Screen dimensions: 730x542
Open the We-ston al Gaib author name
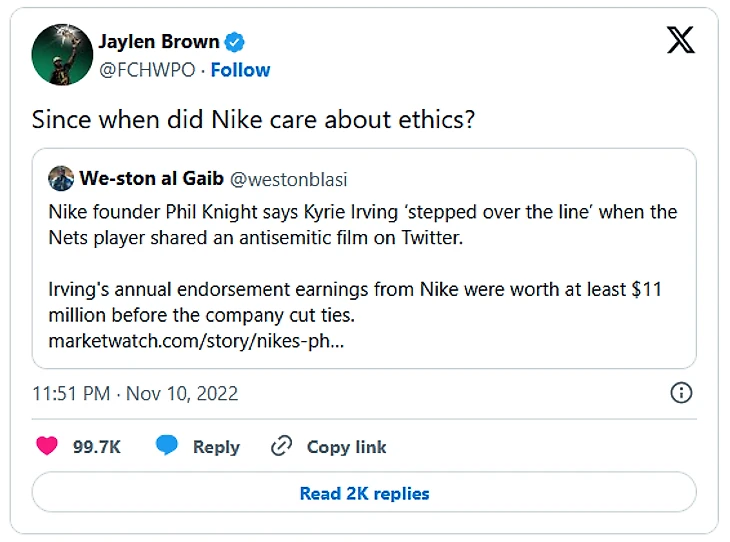tap(152, 179)
